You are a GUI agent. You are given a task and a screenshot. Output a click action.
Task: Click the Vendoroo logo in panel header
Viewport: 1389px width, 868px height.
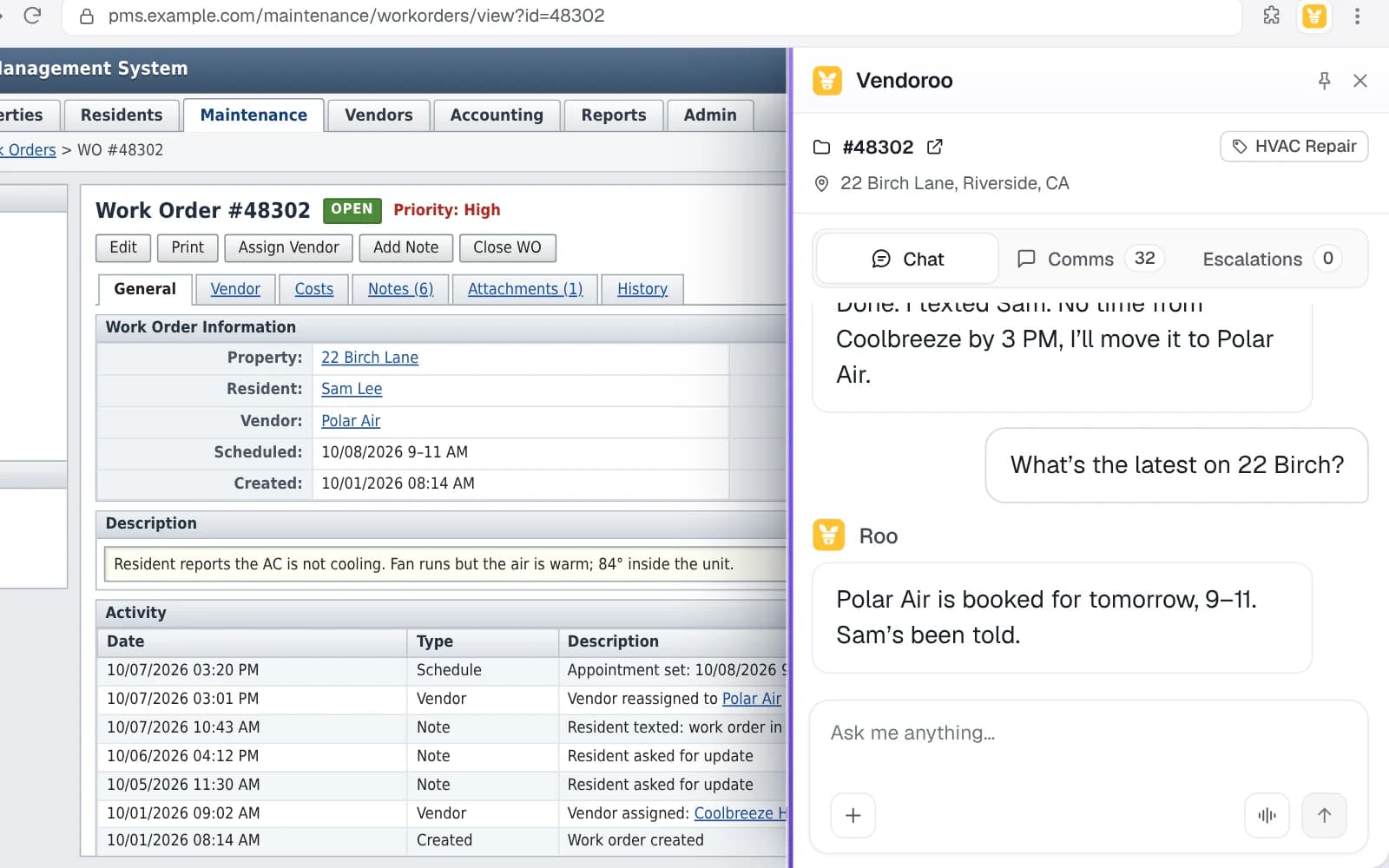click(827, 81)
